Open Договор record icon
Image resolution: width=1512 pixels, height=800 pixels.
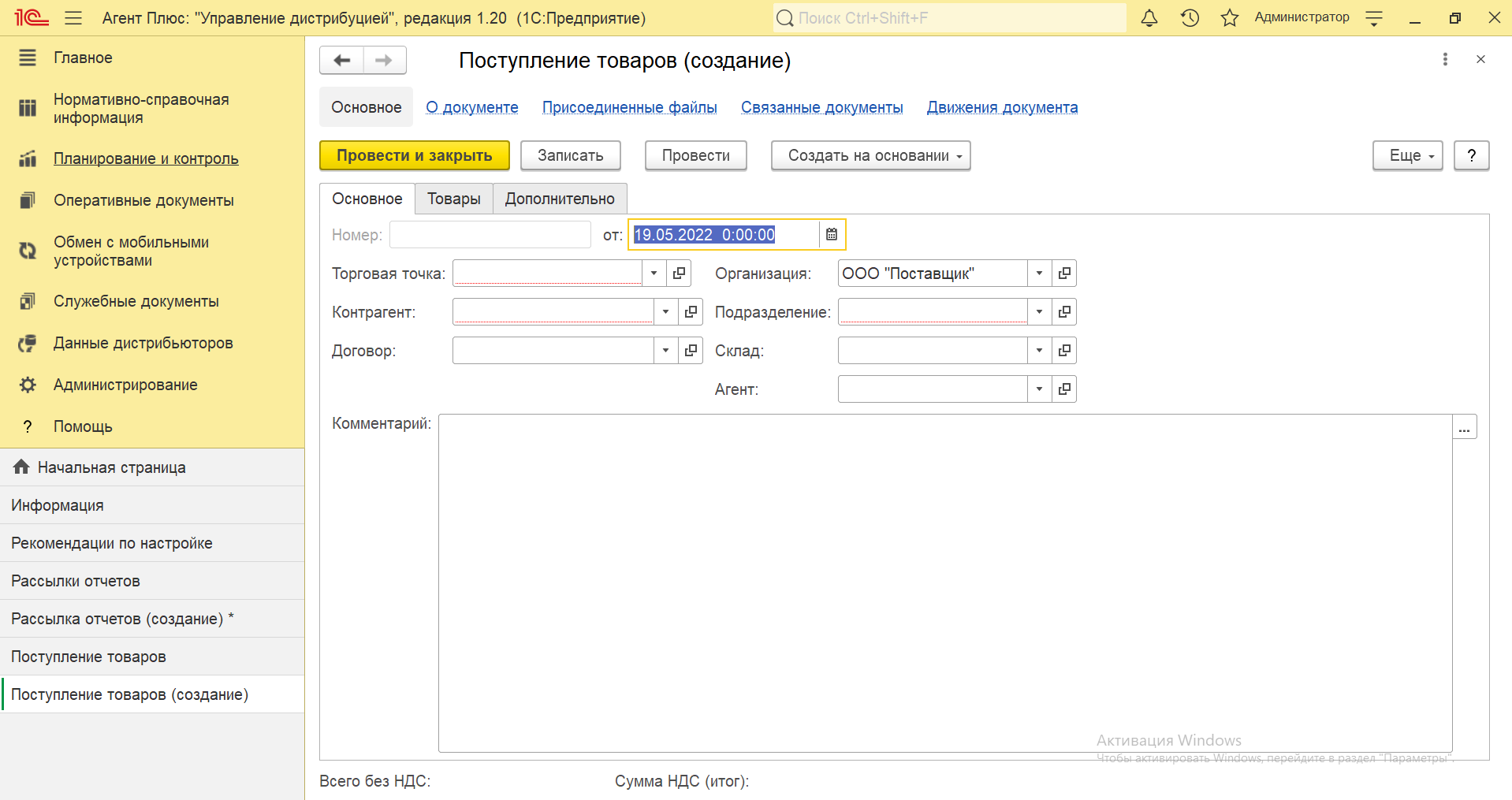pos(691,351)
